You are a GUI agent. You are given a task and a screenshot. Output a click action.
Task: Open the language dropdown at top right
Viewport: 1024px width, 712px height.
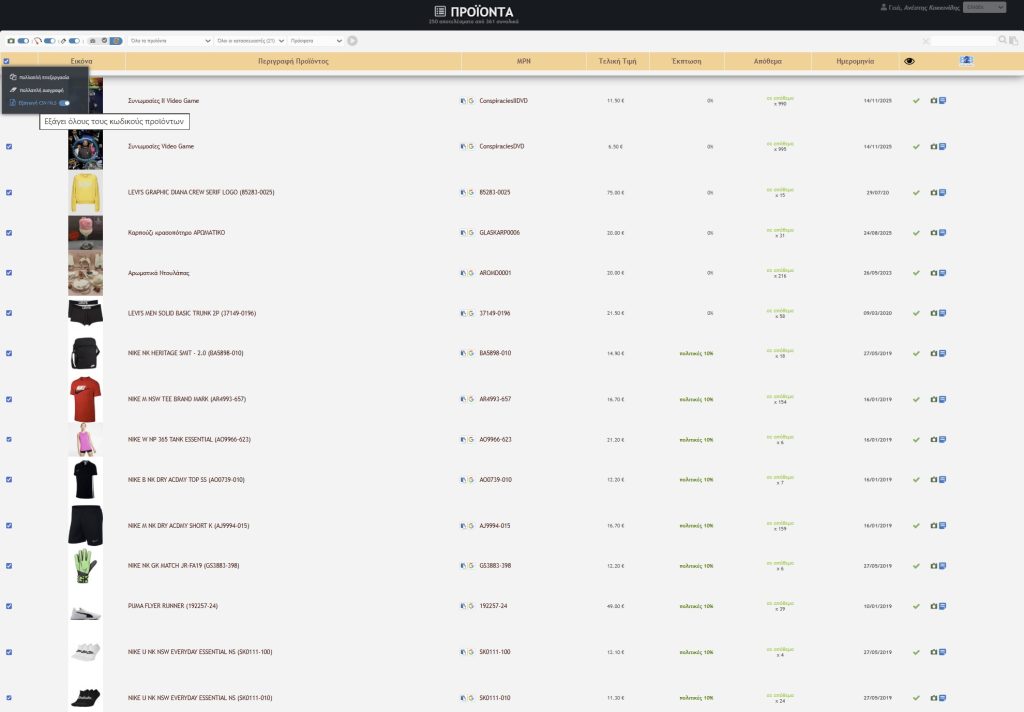[x=984, y=8]
